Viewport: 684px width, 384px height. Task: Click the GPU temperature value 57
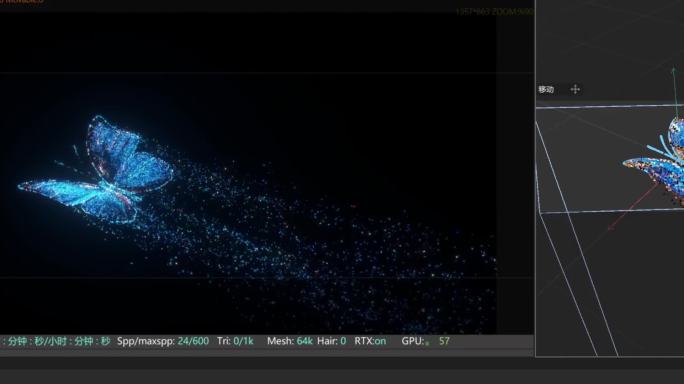pyautogui.click(x=444, y=341)
